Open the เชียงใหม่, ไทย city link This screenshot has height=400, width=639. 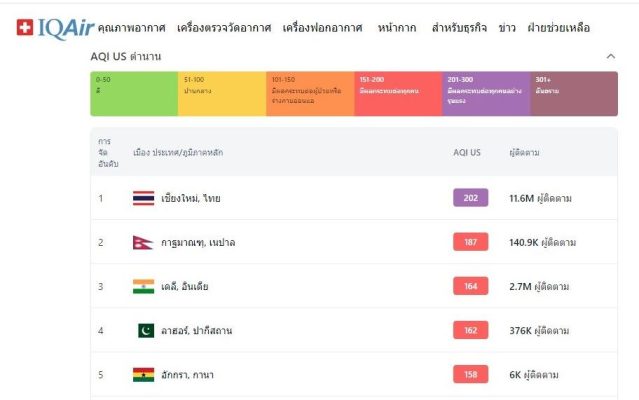click(191, 198)
